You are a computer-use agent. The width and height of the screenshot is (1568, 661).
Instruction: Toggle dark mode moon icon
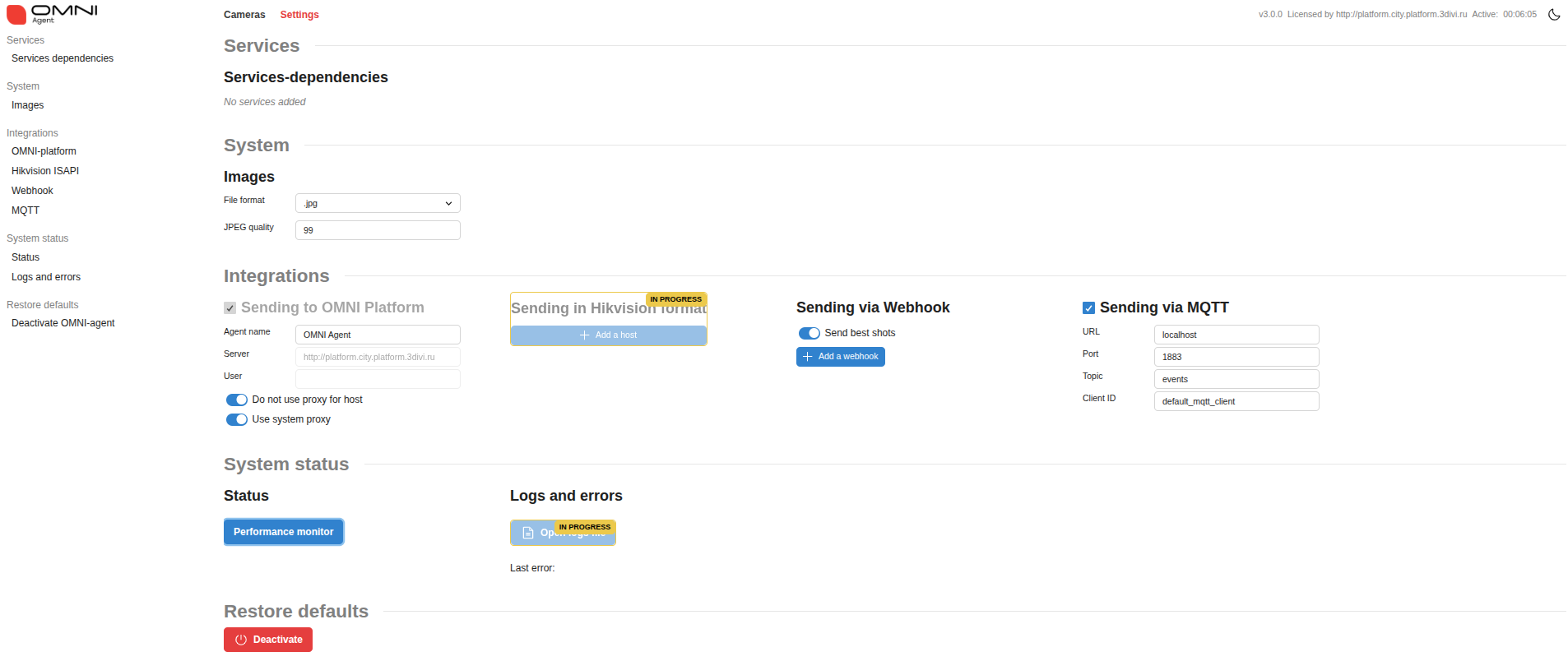pyautogui.click(x=1554, y=15)
